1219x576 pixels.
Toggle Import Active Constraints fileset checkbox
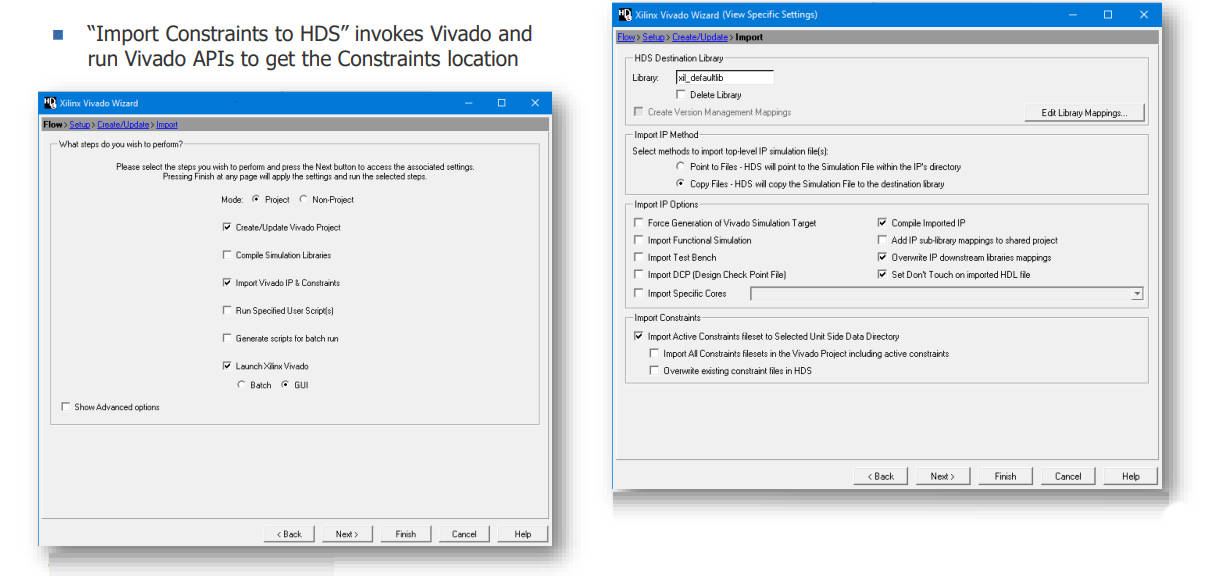pyautogui.click(x=639, y=337)
